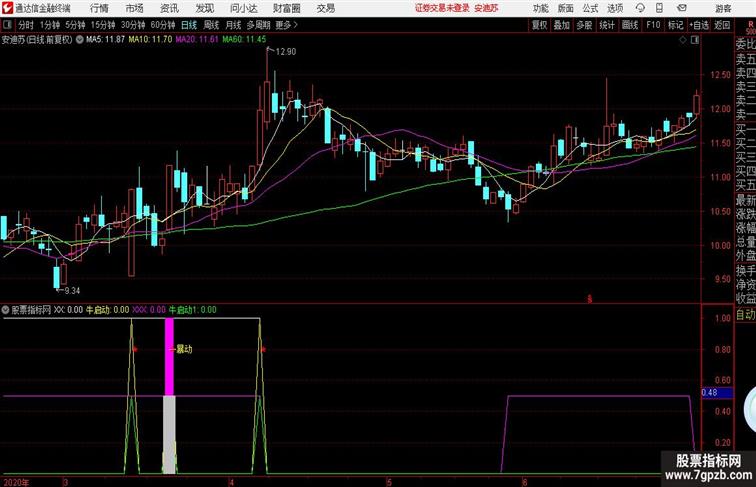Click the magenta 暴动 signal bar
This screenshot has width=756, height=487.
click(169, 357)
